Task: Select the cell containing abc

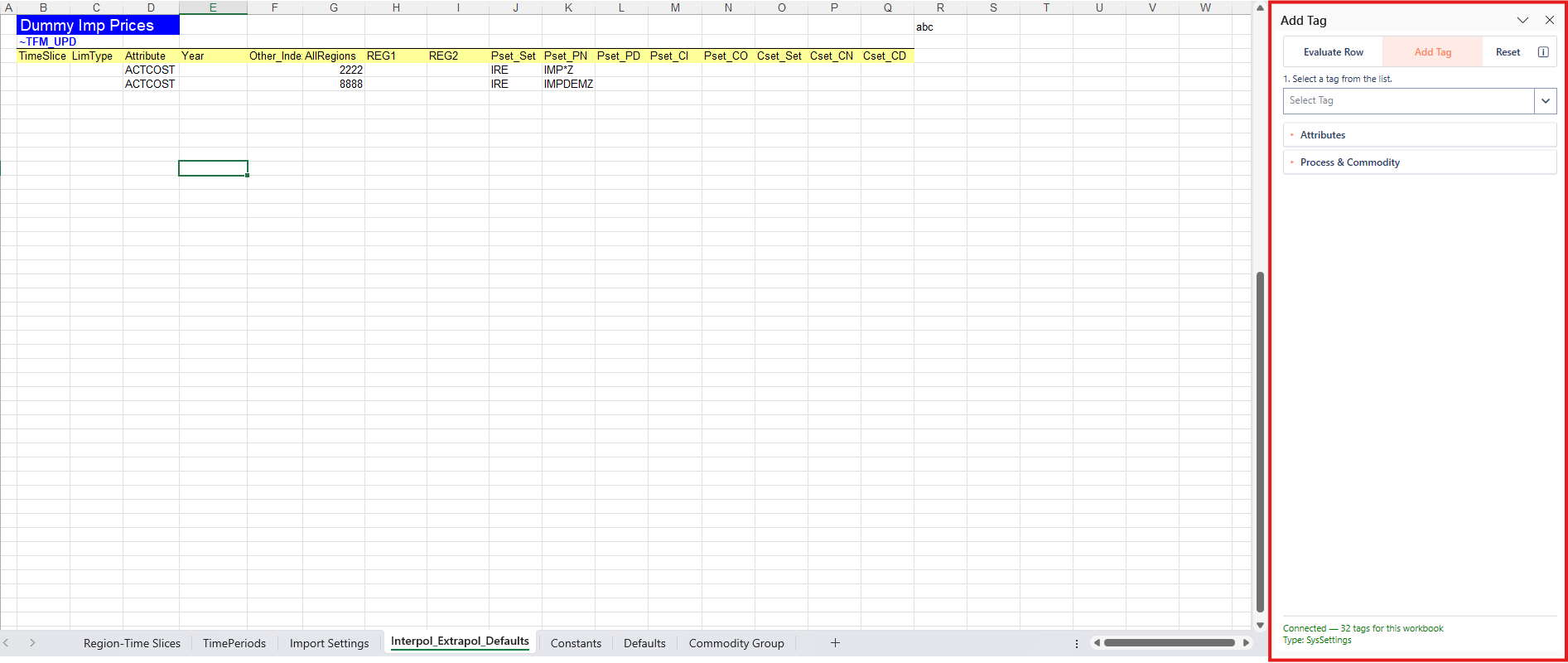Action: (940, 27)
